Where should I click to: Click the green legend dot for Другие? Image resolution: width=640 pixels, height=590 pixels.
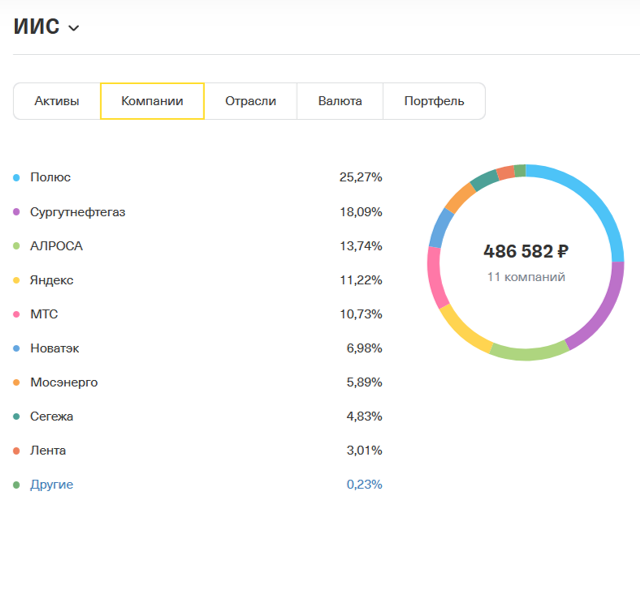16,485
